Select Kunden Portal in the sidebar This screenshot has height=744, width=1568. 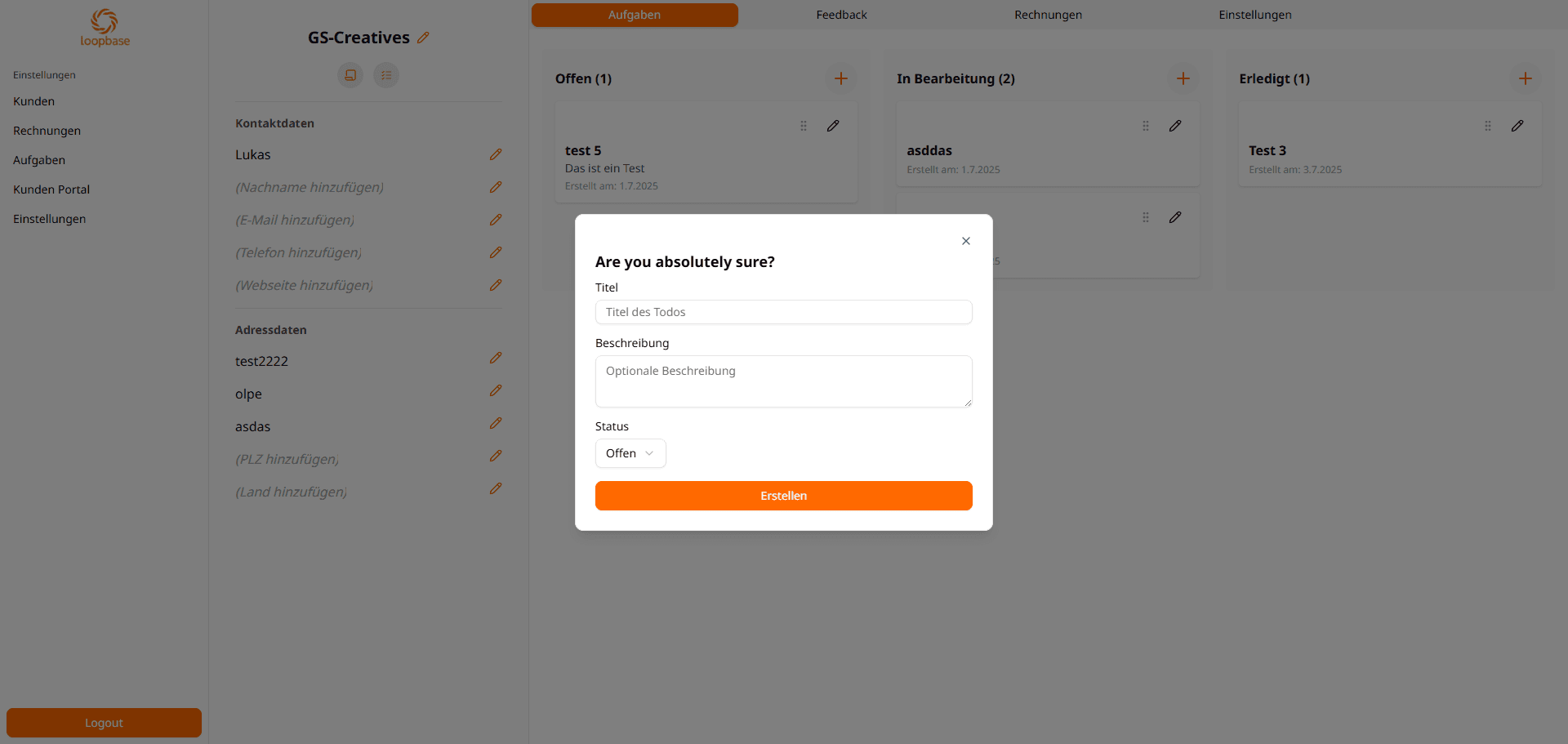point(51,189)
